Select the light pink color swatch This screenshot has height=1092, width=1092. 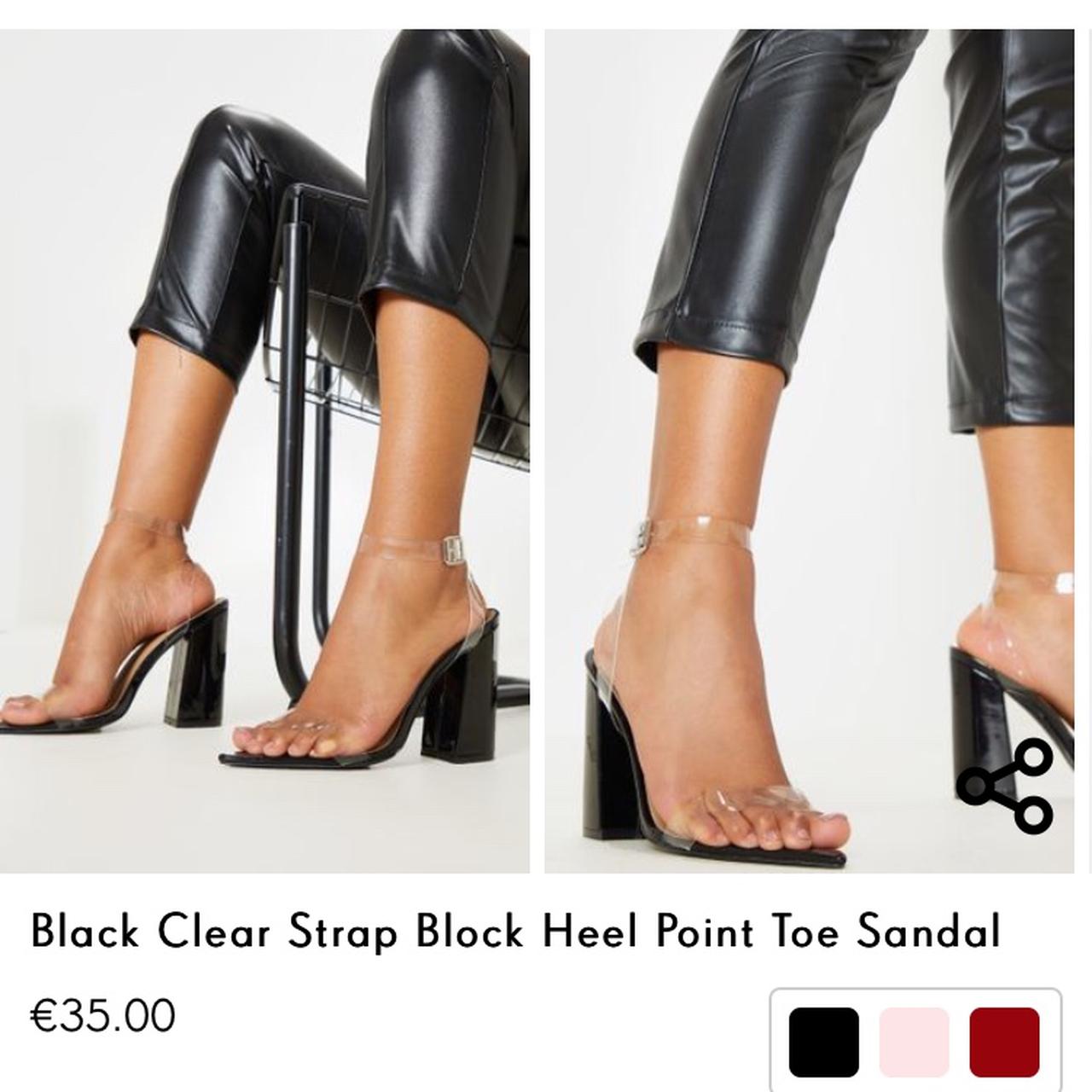[914, 1042]
